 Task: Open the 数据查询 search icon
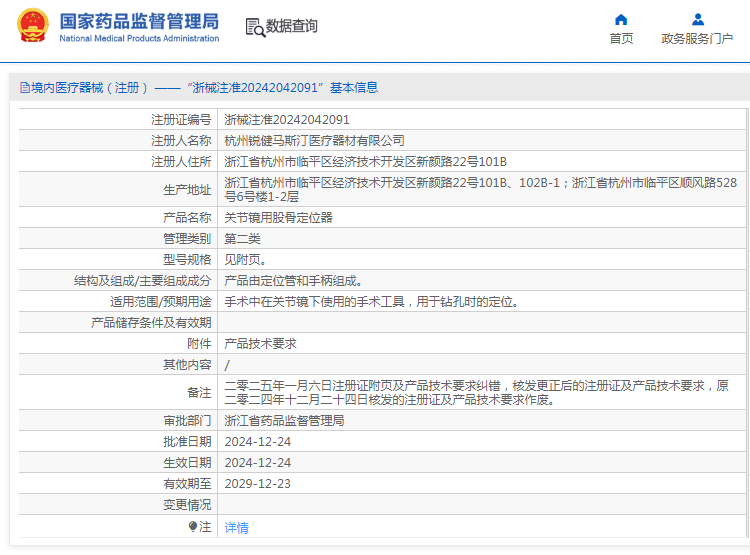point(255,27)
